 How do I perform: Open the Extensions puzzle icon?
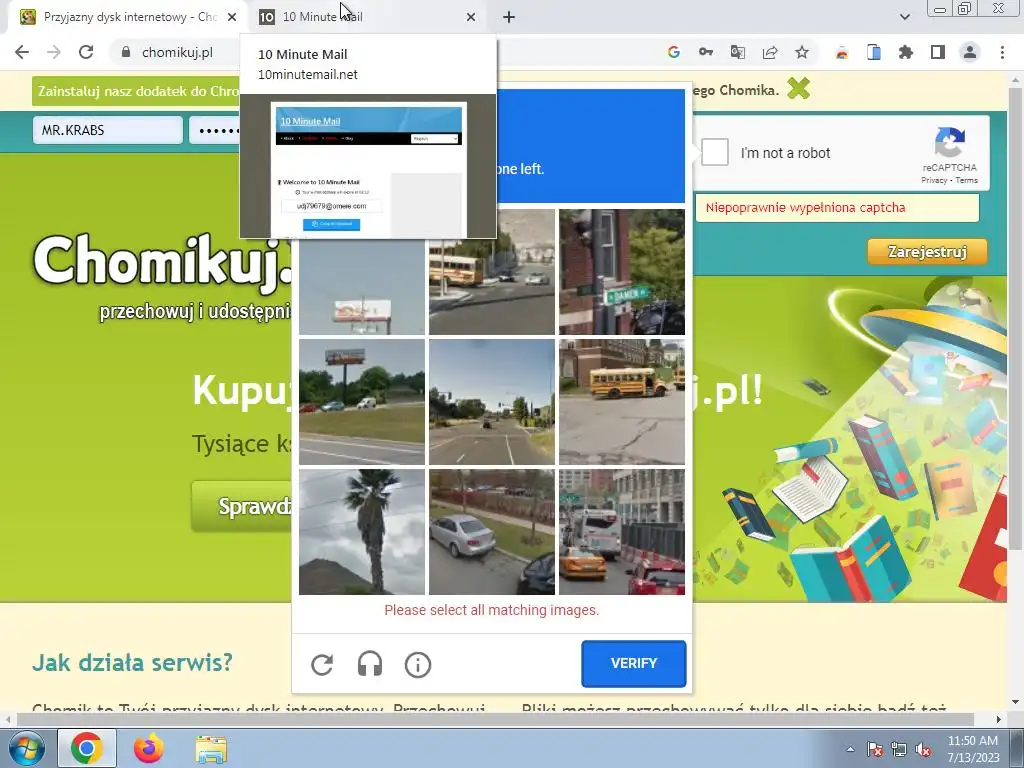[905, 52]
